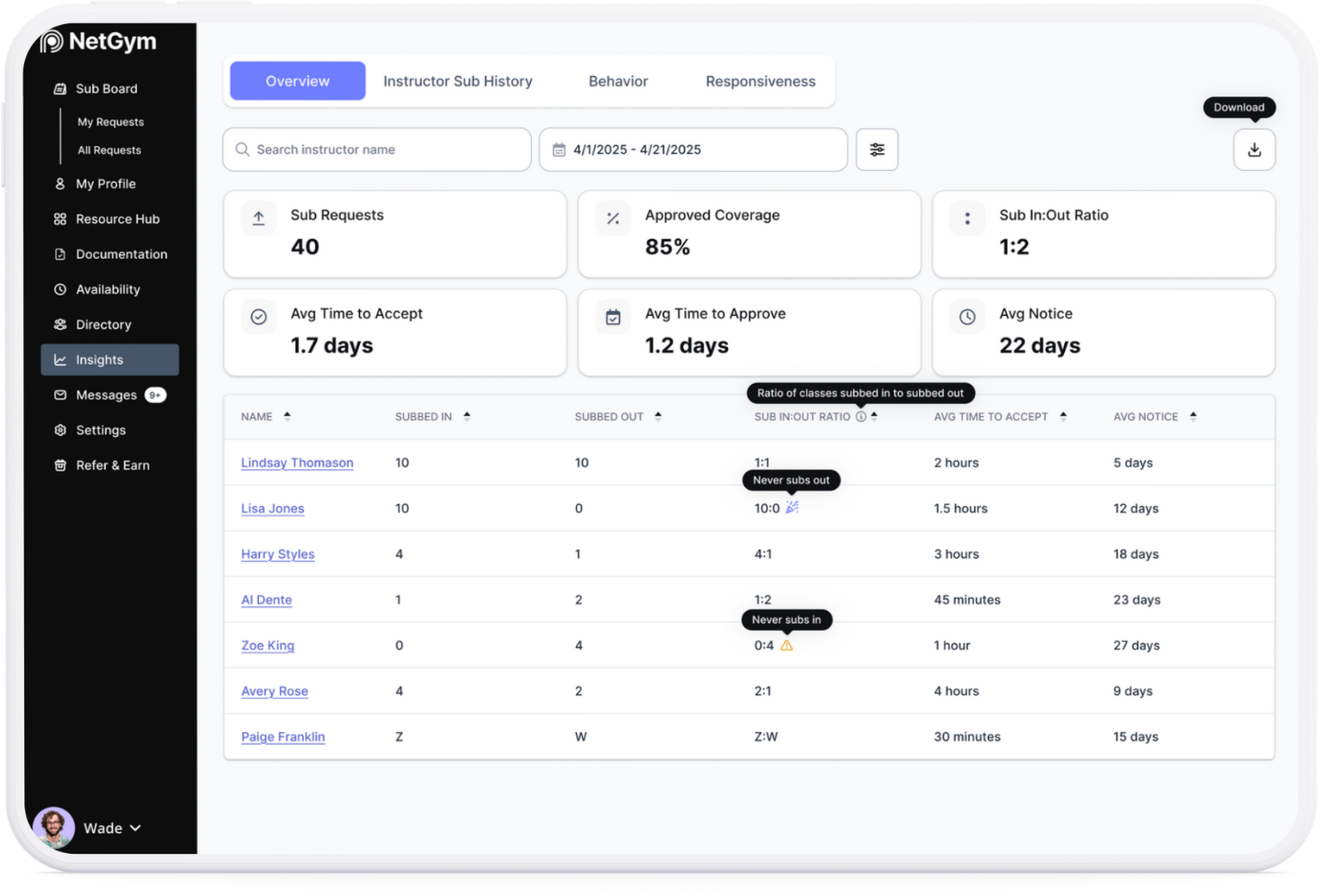The width and height of the screenshot is (1321, 896).
Task: Open the date range picker field
Action: tap(692, 149)
